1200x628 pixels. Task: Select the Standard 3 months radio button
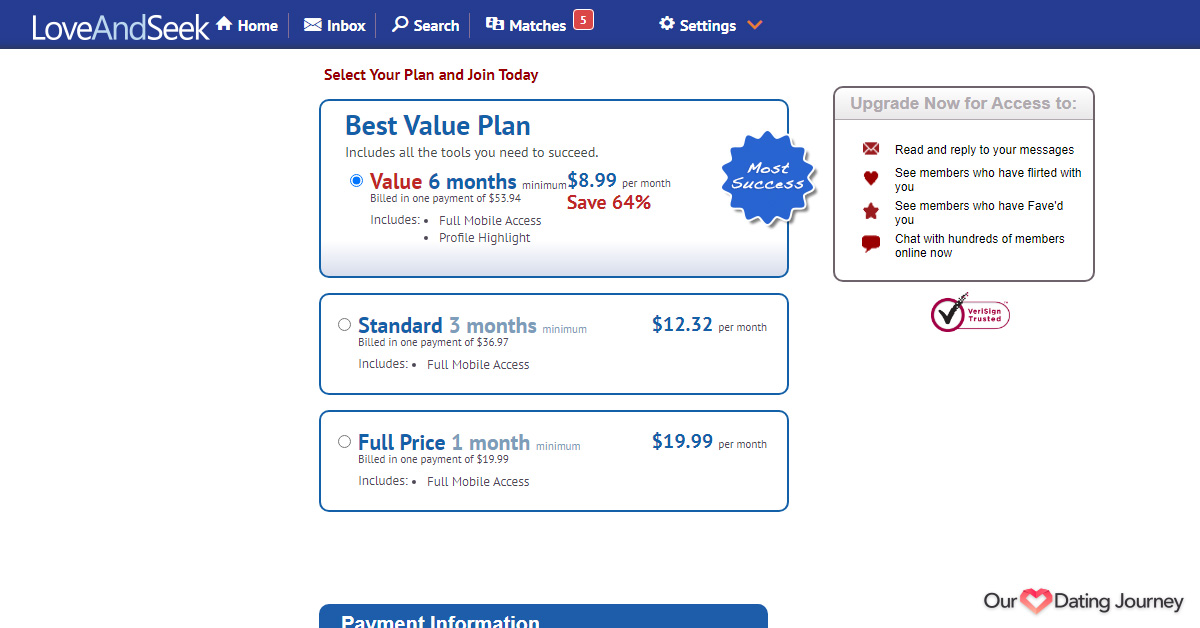345,325
